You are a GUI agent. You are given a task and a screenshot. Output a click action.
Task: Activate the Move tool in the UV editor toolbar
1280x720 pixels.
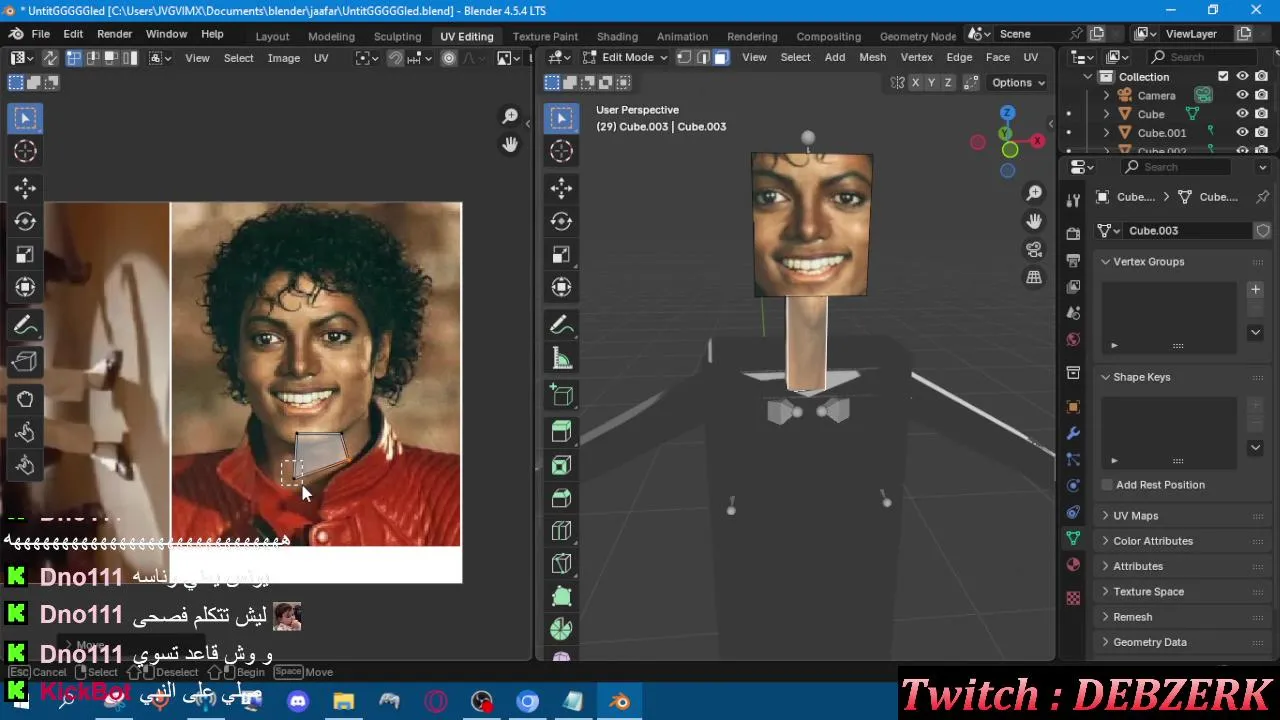[x=25, y=188]
